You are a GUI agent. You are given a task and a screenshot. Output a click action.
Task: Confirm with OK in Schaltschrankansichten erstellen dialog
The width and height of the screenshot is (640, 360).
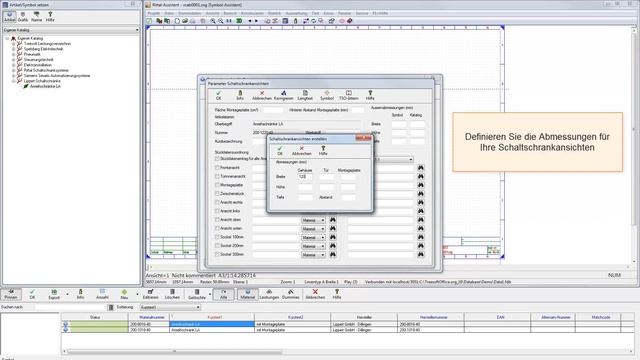coord(280,151)
